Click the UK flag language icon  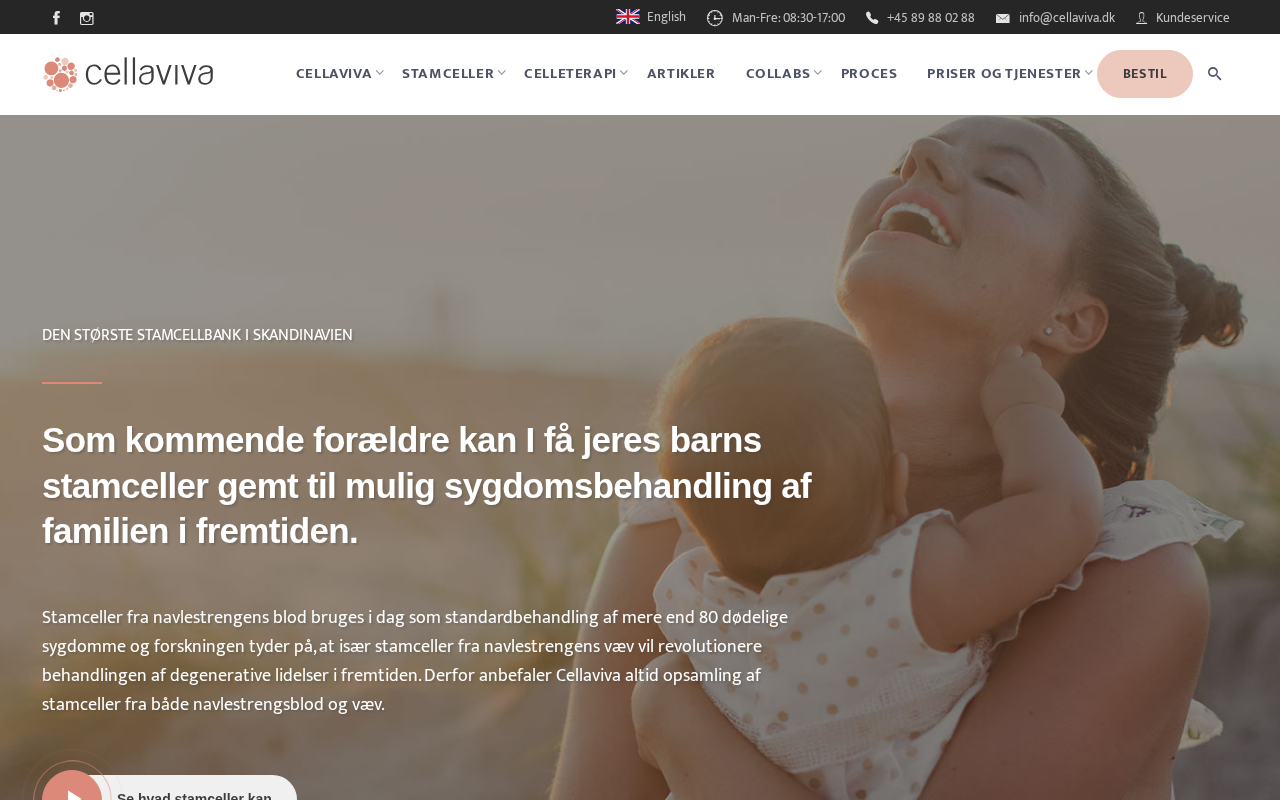coord(628,17)
